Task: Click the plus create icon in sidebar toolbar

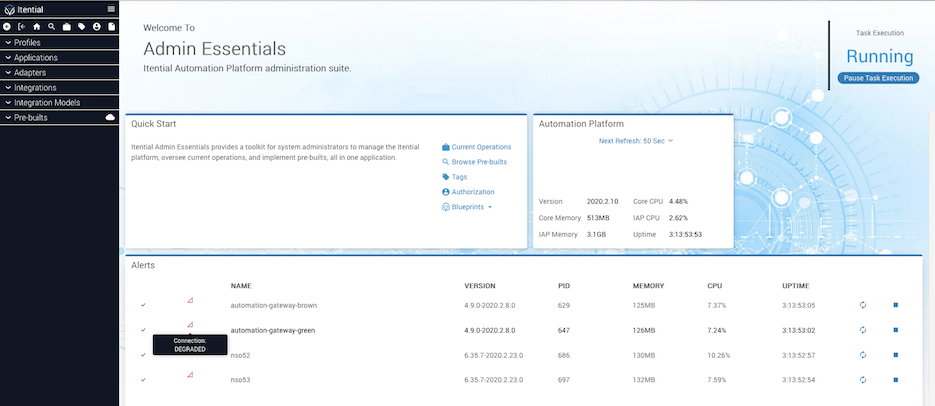Action: 7,27
